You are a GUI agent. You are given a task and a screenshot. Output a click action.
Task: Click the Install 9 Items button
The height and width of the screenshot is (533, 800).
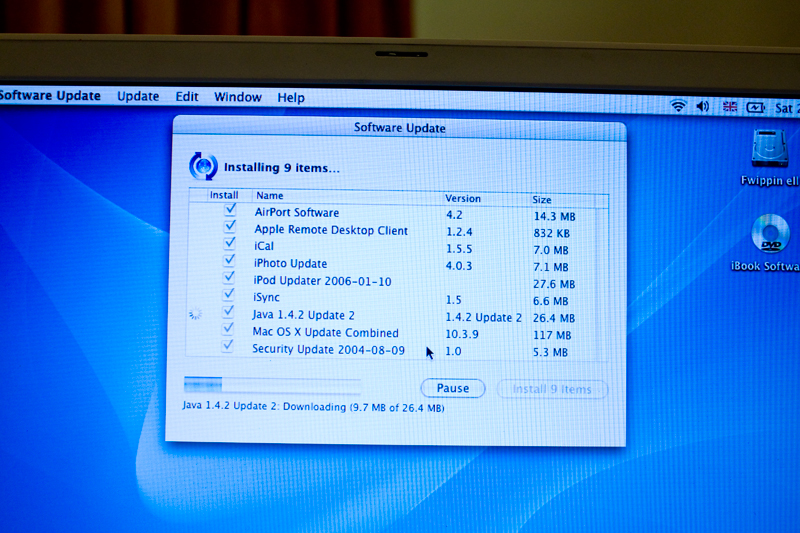[552, 389]
